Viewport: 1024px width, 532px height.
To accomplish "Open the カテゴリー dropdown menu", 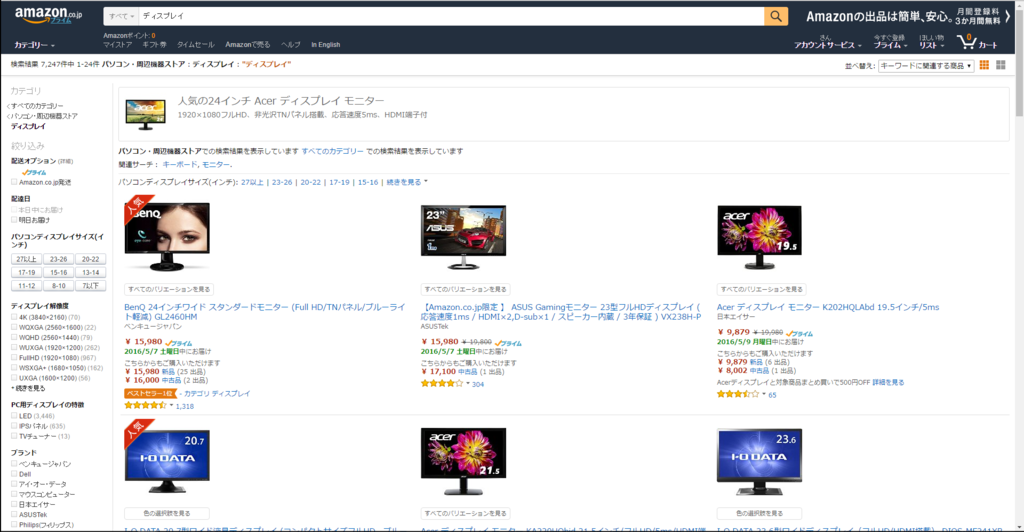I will pyautogui.click(x=35, y=45).
